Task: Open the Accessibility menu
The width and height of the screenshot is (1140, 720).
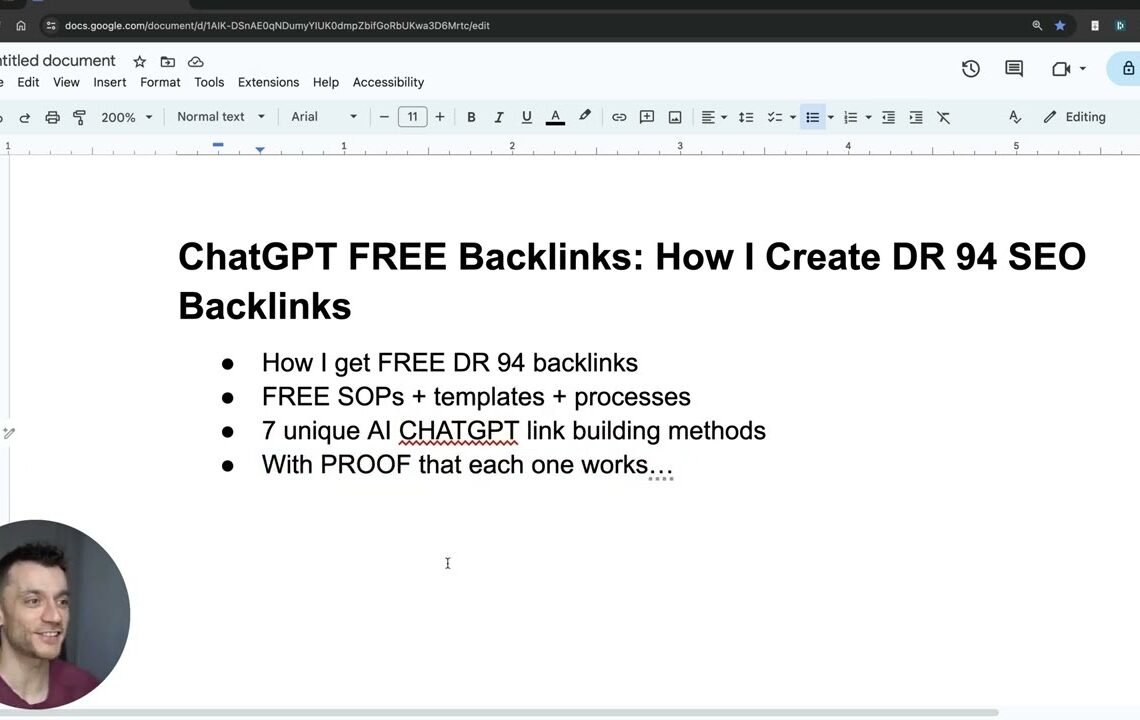Action: point(388,82)
